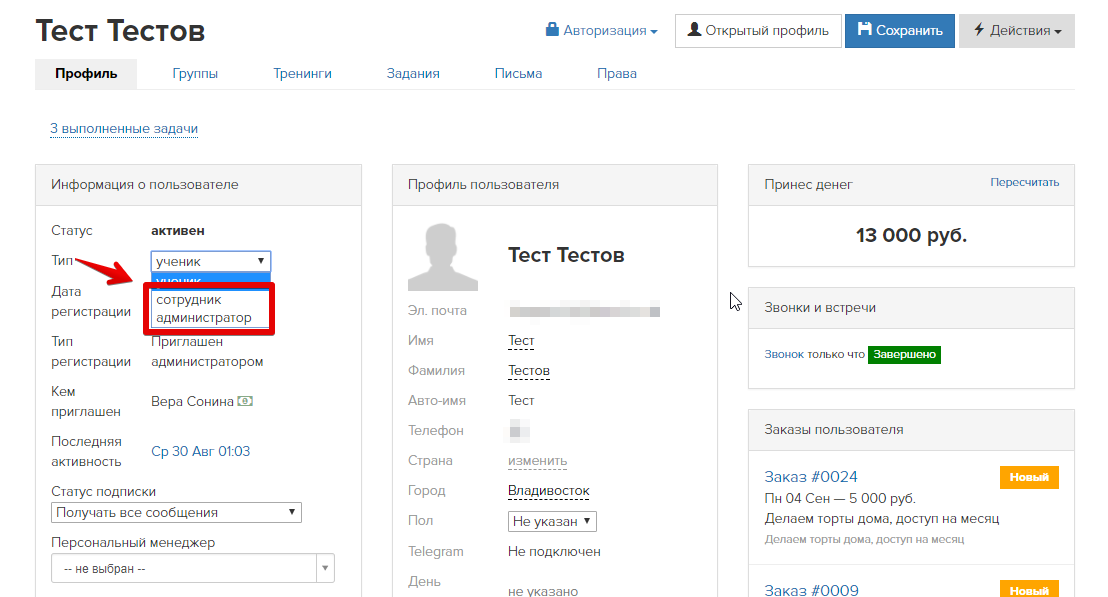
Task: Open Заказ #0024 link
Action: tap(811, 477)
